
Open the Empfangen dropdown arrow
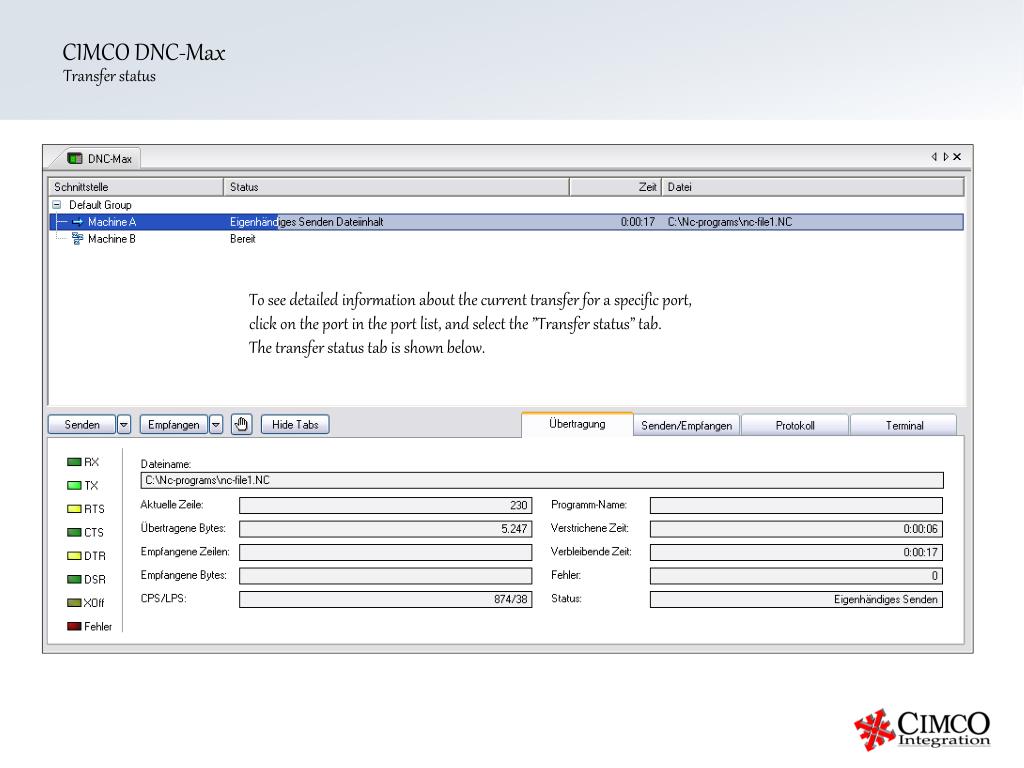(216, 424)
